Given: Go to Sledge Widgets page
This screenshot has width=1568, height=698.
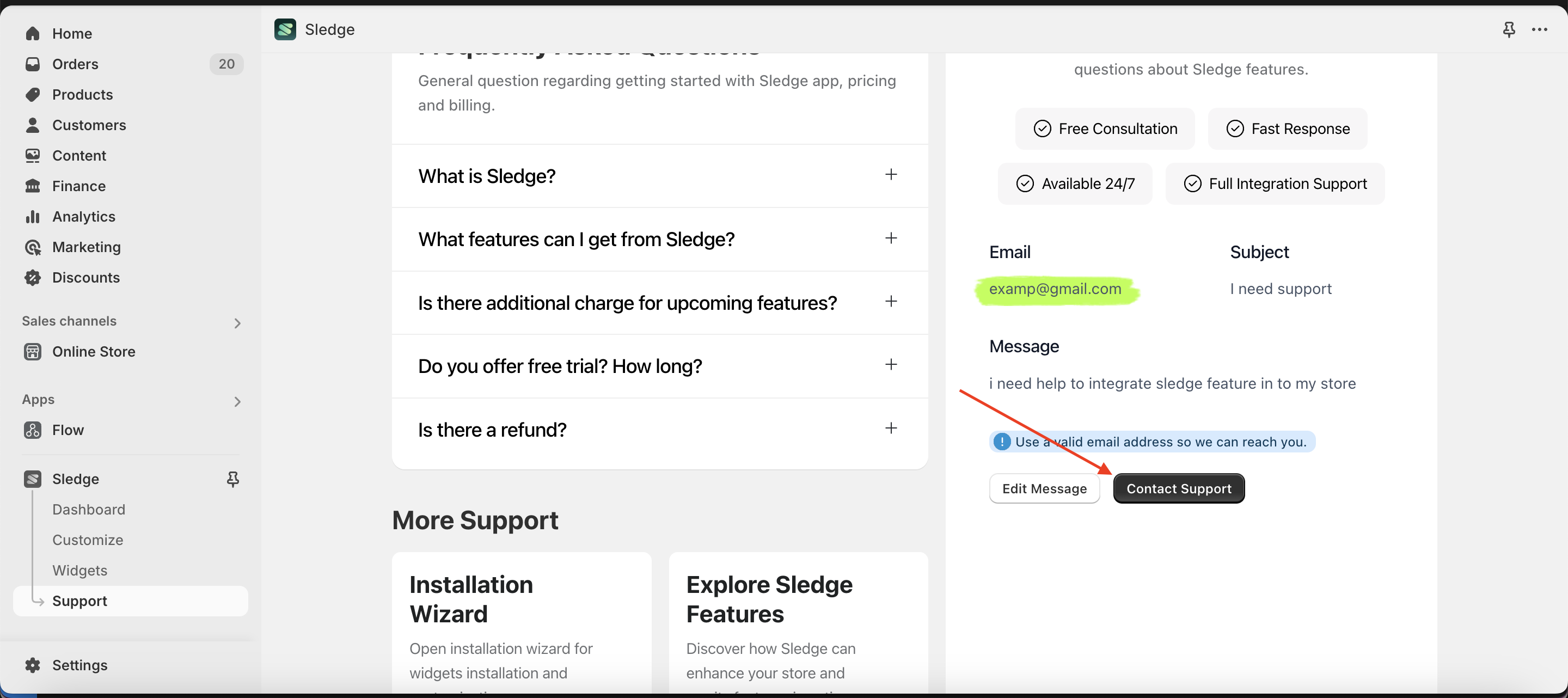Looking at the screenshot, I should [x=79, y=570].
